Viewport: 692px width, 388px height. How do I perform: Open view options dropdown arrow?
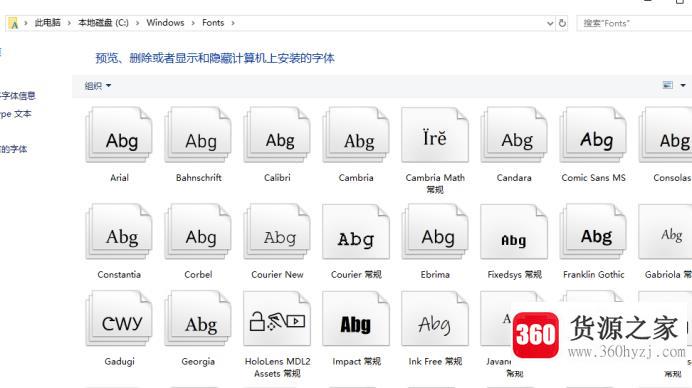(683, 85)
